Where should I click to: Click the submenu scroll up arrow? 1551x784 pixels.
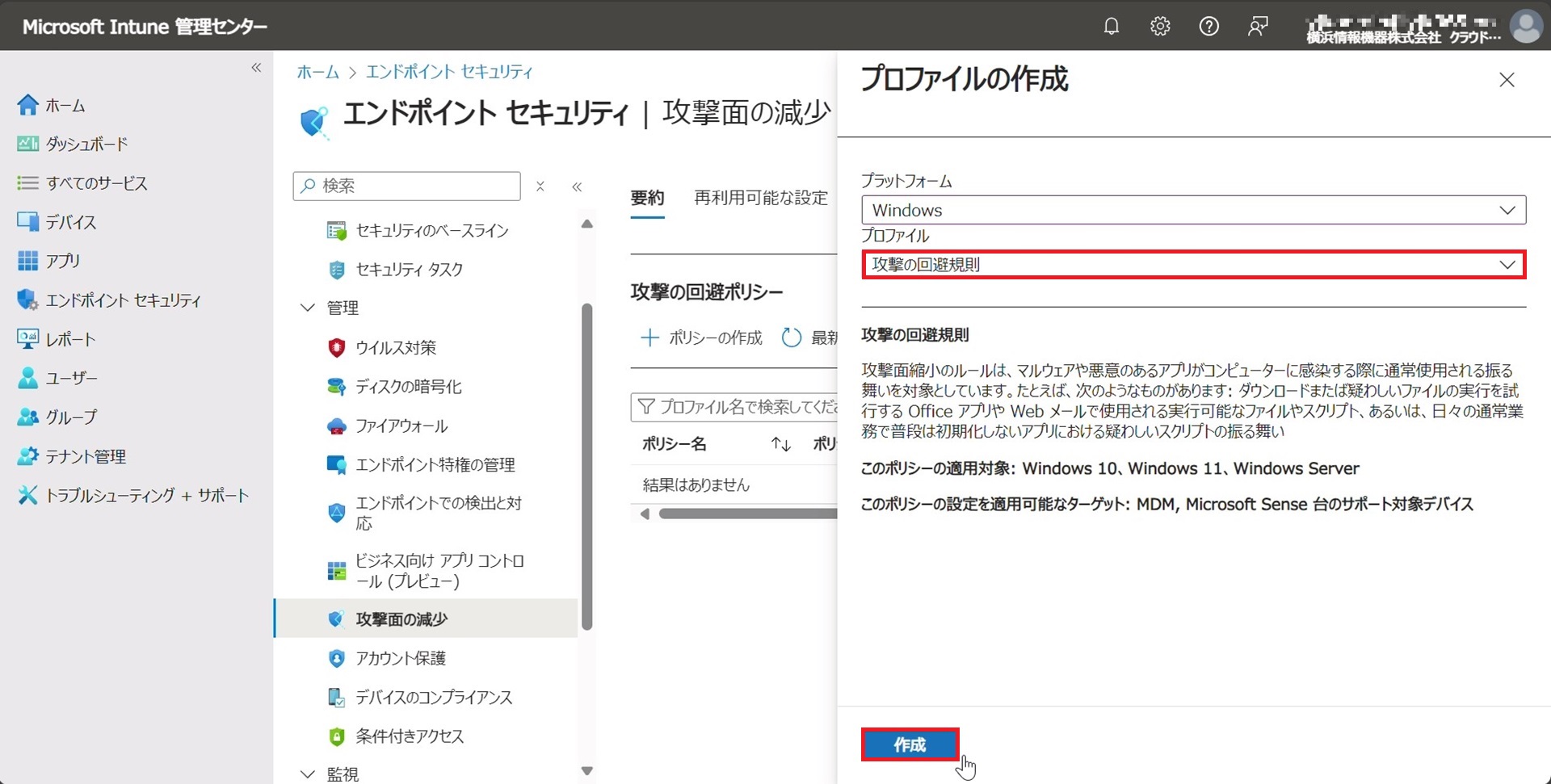587,224
